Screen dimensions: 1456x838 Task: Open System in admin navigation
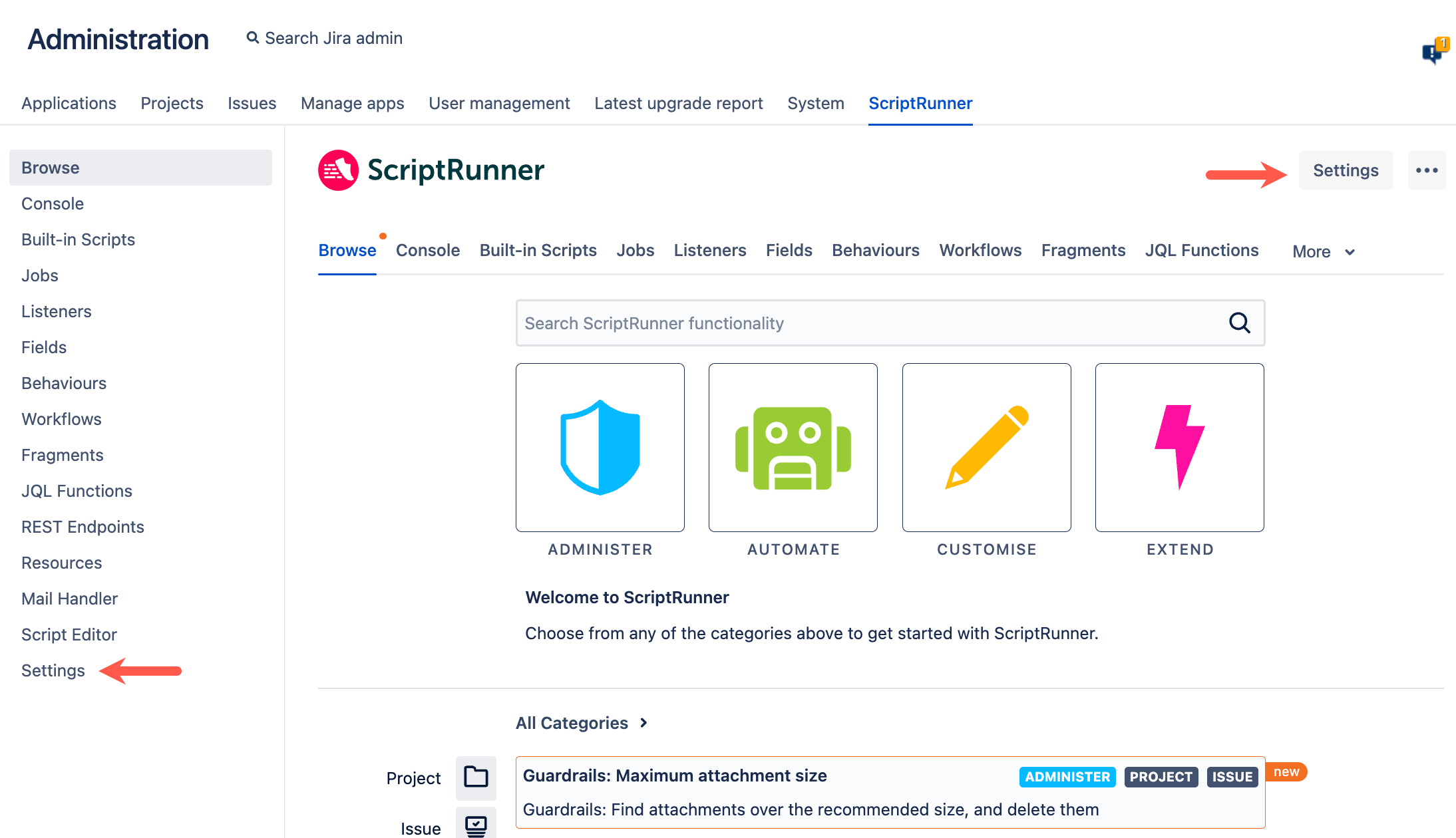(815, 103)
